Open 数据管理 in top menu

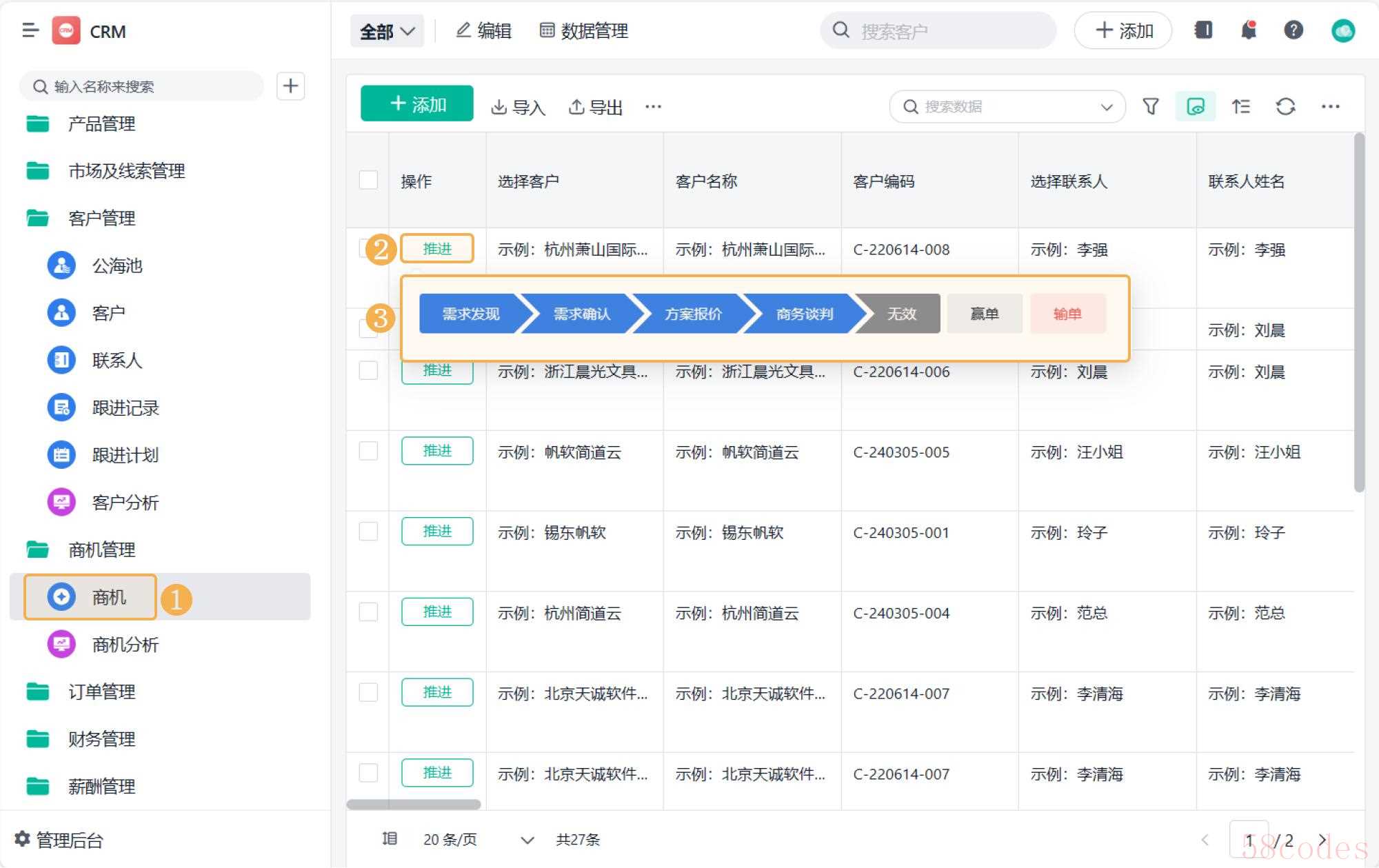pyautogui.click(x=584, y=31)
